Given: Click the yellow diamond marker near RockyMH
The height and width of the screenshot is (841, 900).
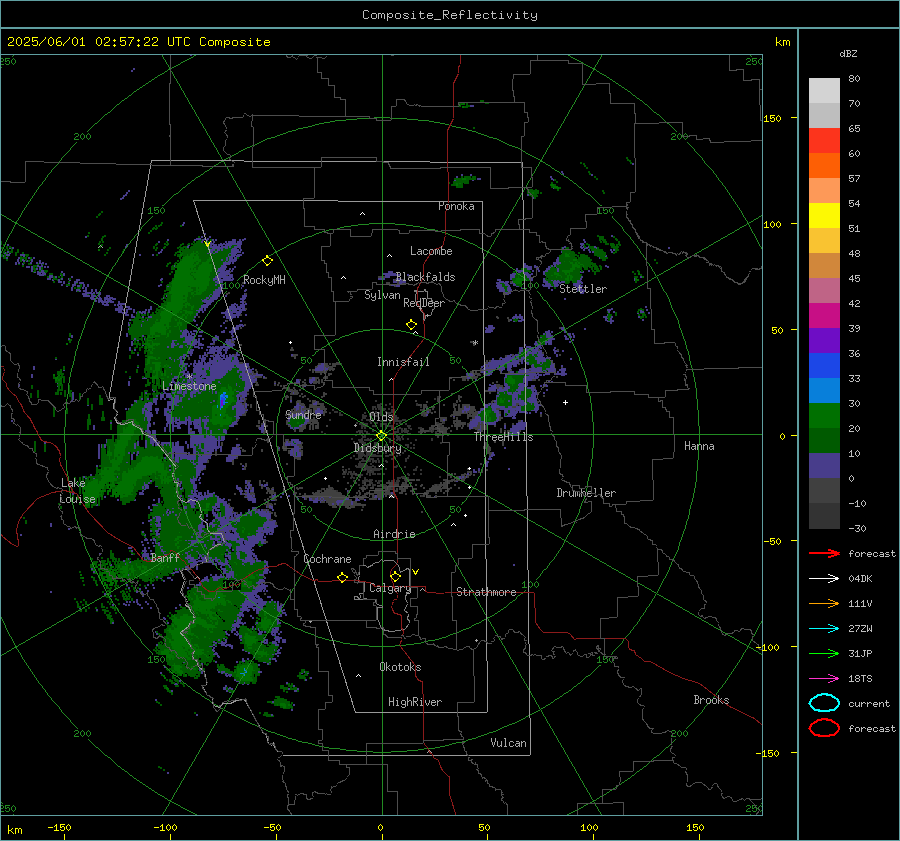Looking at the screenshot, I should tap(267, 261).
